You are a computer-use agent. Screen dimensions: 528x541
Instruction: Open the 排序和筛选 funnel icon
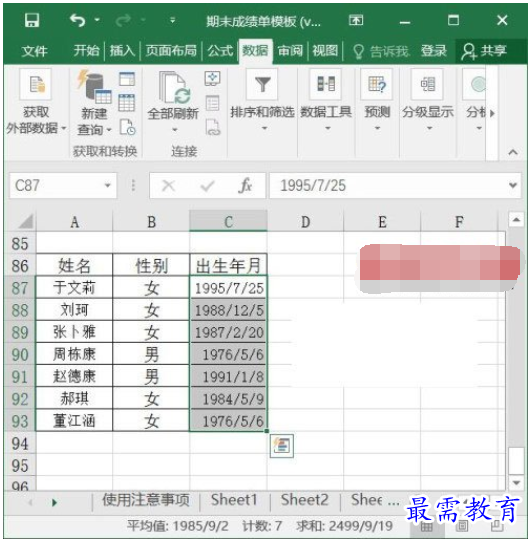point(262,85)
